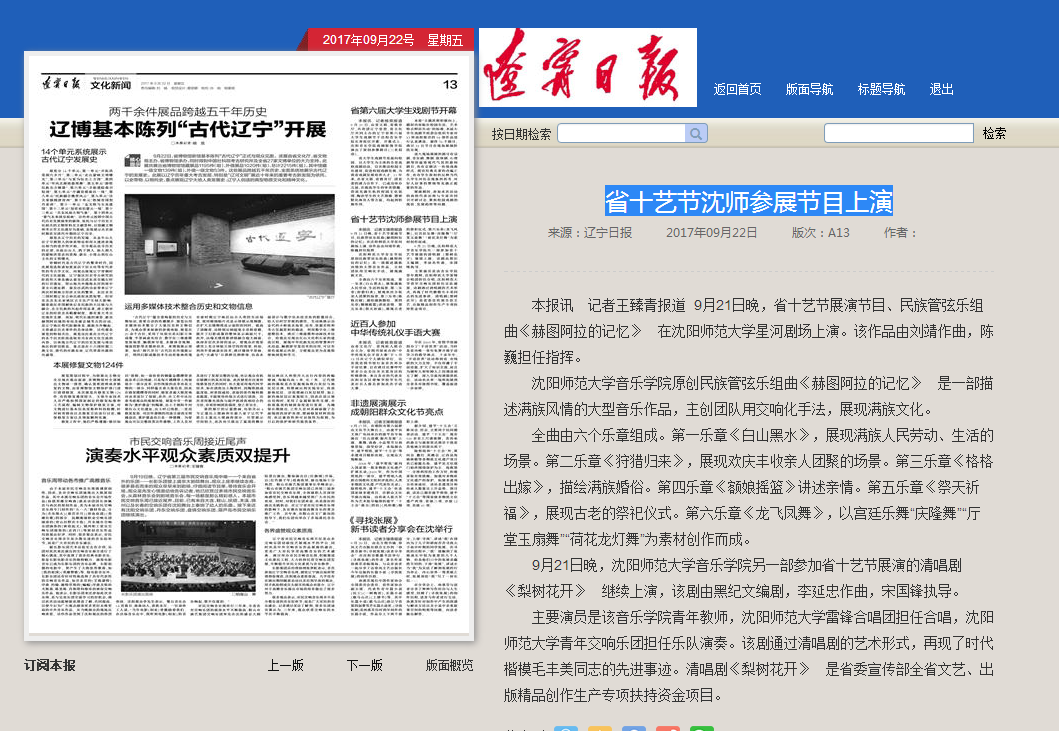The height and width of the screenshot is (731, 1059).
Task: Click the date search magnifier icon
Action: pyautogui.click(x=695, y=133)
